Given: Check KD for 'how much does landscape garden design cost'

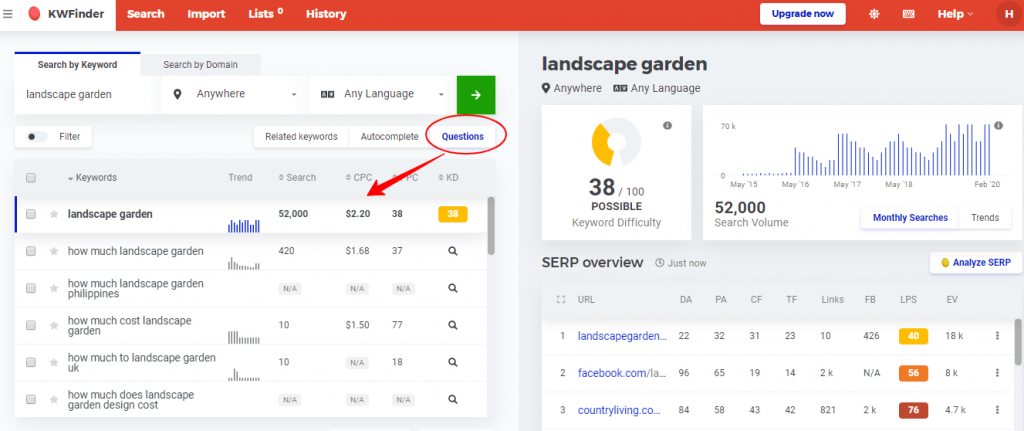Looking at the screenshot, I should [453, 399].
